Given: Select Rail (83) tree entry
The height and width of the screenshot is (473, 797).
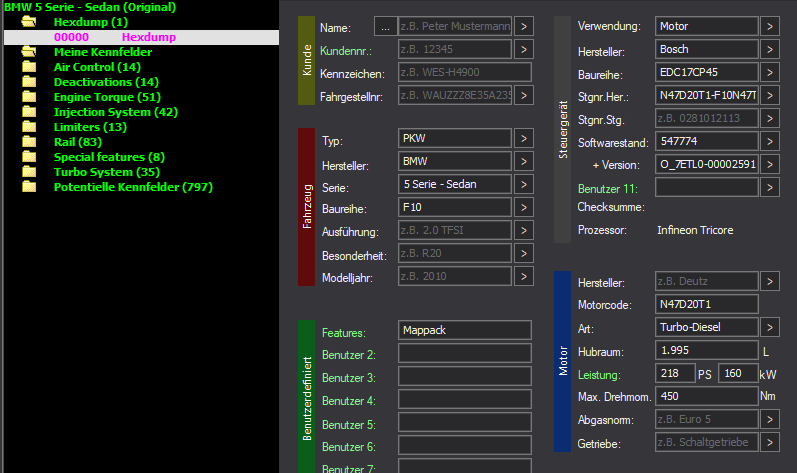Looking at the screenshot, I should [x=78, y=142].
